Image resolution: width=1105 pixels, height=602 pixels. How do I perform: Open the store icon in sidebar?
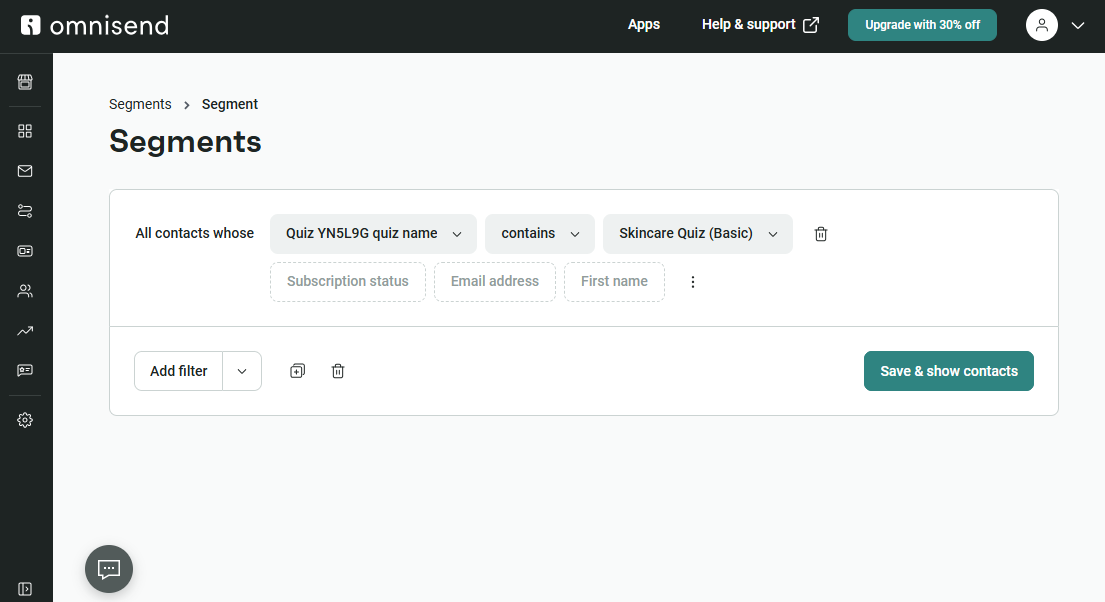pos(25,82)
